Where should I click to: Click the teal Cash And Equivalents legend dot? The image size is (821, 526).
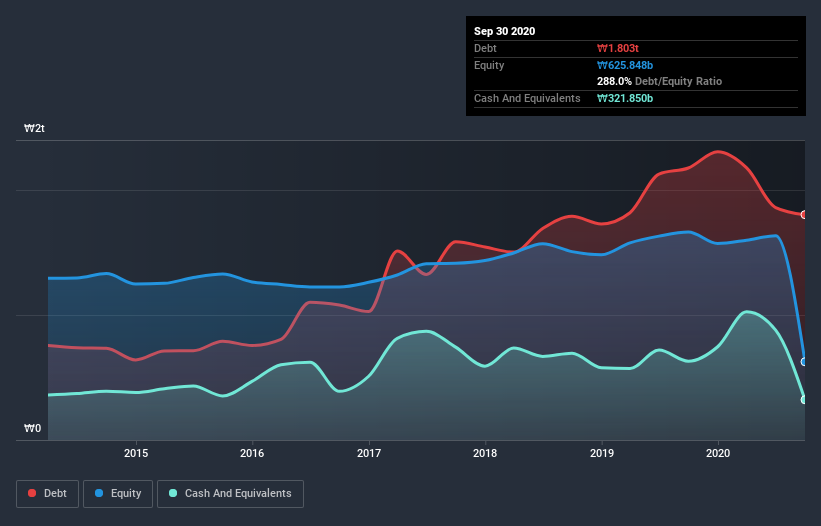(173, 493)
